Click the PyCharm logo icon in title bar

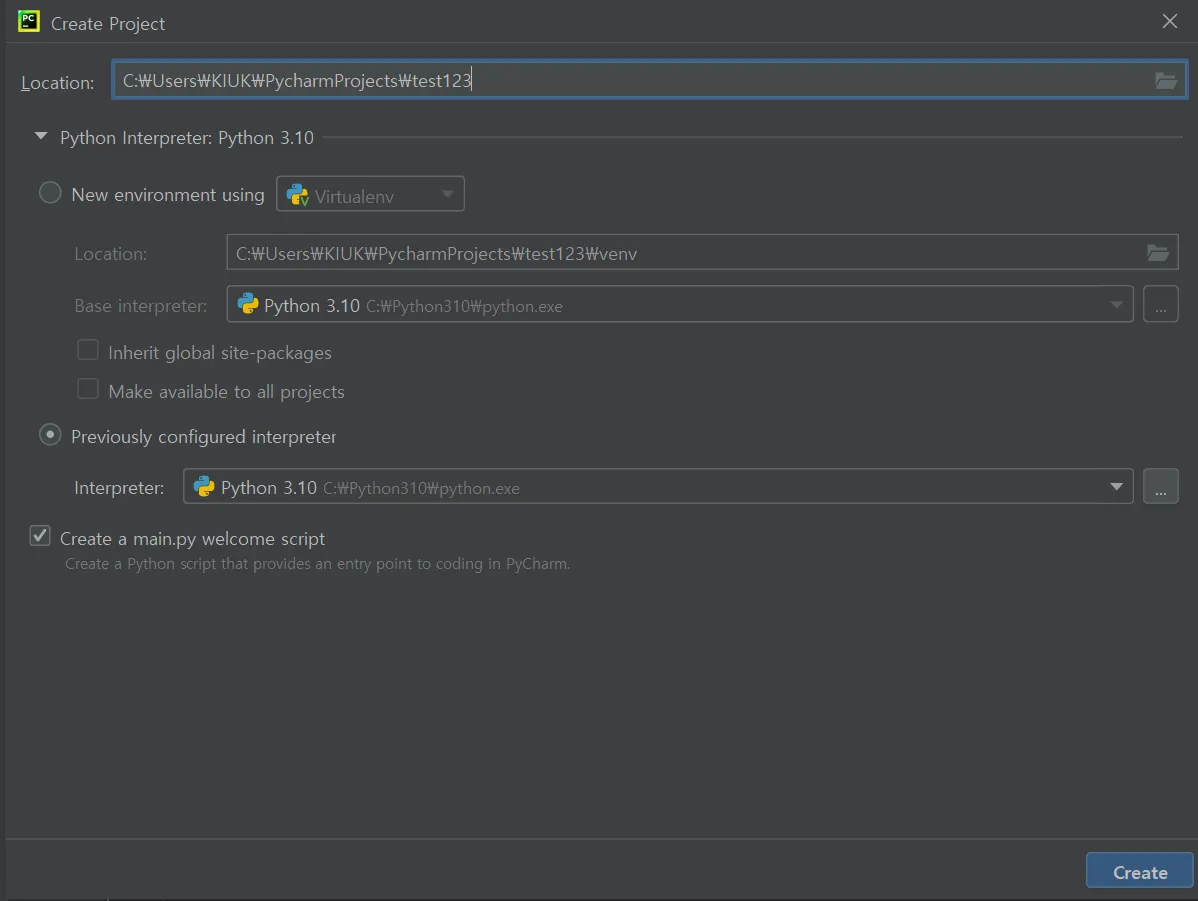click(29, 21)
